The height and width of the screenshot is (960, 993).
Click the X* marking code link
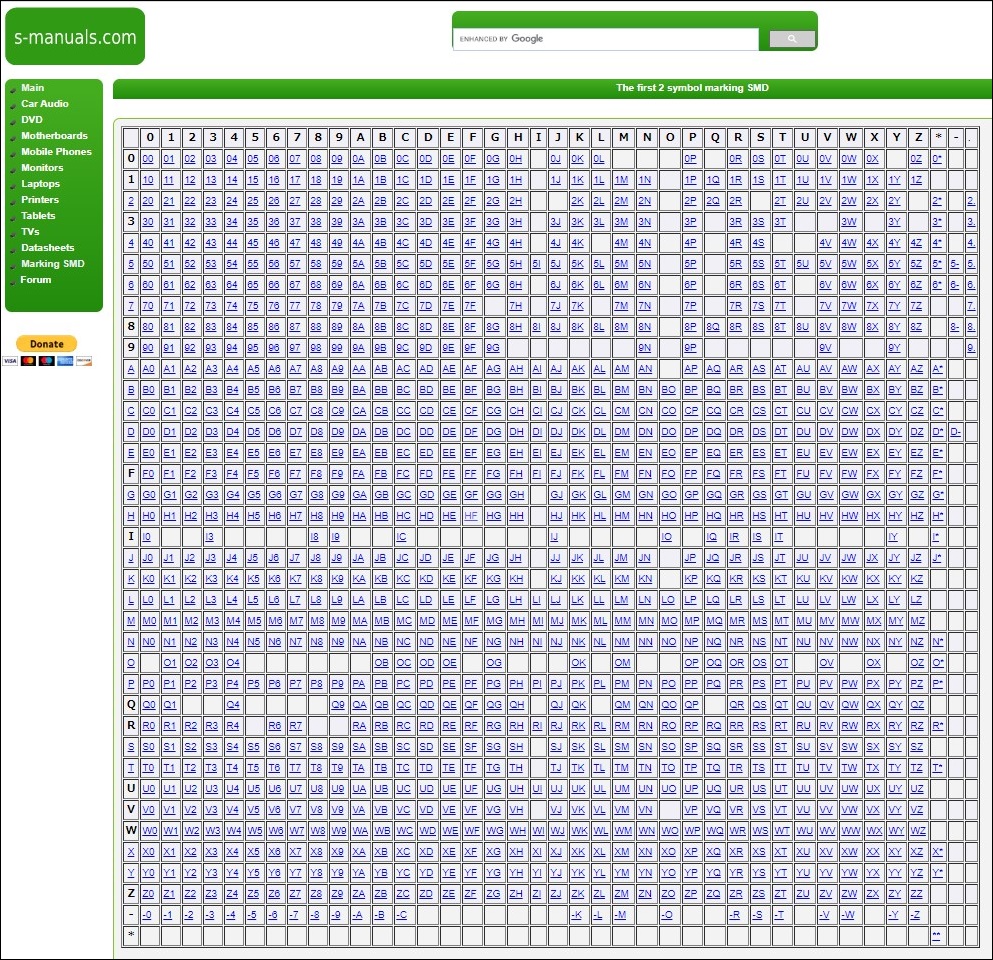pyautogui.click(x=937, y=852)
